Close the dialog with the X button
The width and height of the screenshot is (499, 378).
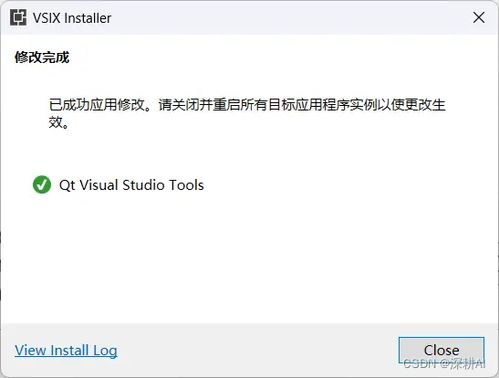479,18
